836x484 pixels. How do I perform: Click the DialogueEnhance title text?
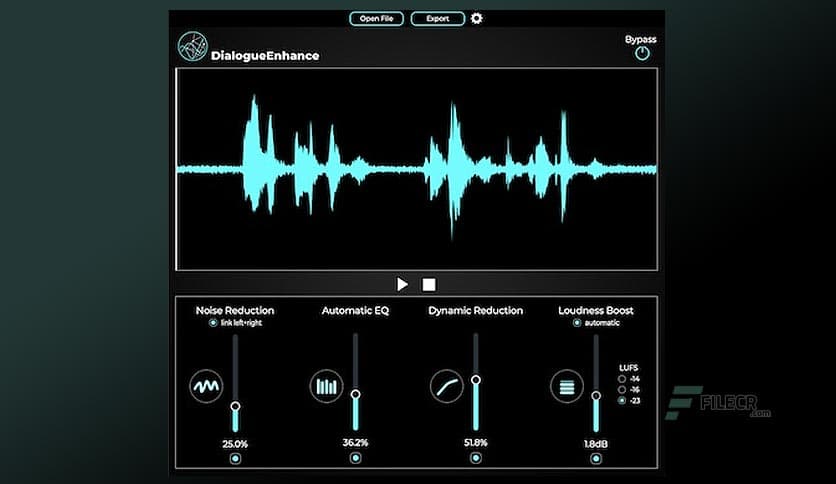(x=265, y=55)
